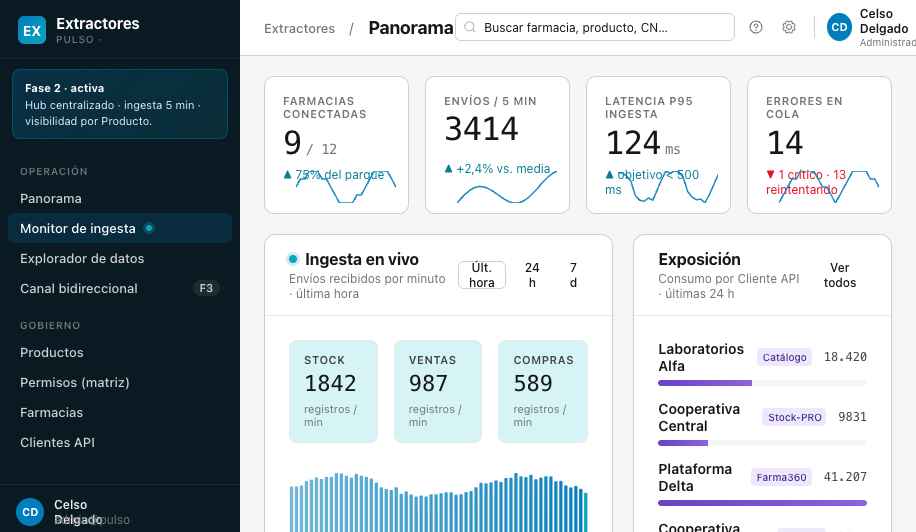Click the EX Extractores logo icon
Viewport: 916px width, 532px height.
click(x=32, y=30)
